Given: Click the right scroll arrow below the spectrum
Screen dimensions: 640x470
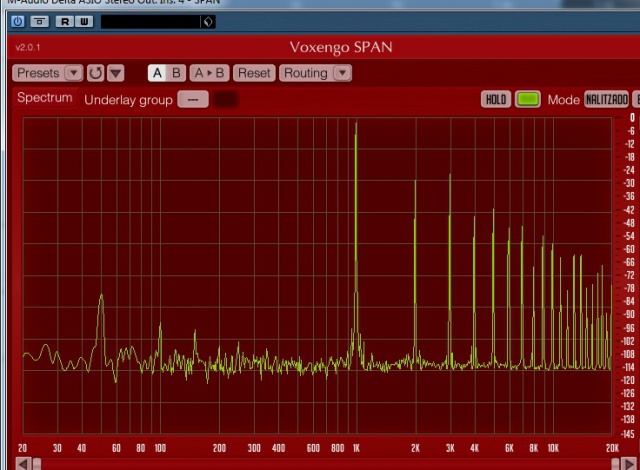Looking at the screenshot, I should tap(629, 464).
